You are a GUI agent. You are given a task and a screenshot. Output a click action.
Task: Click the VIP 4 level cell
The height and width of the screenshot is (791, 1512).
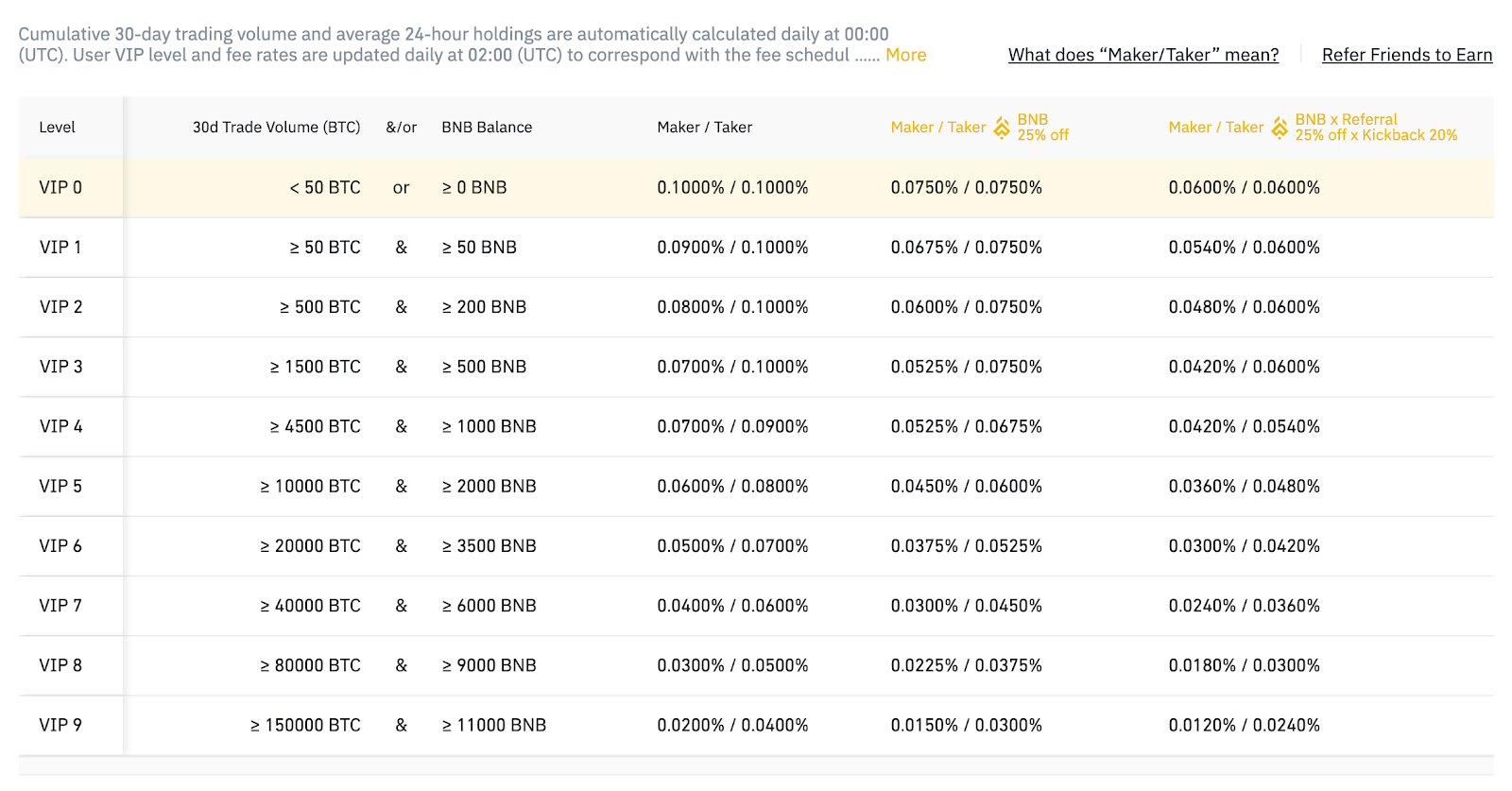60,426
